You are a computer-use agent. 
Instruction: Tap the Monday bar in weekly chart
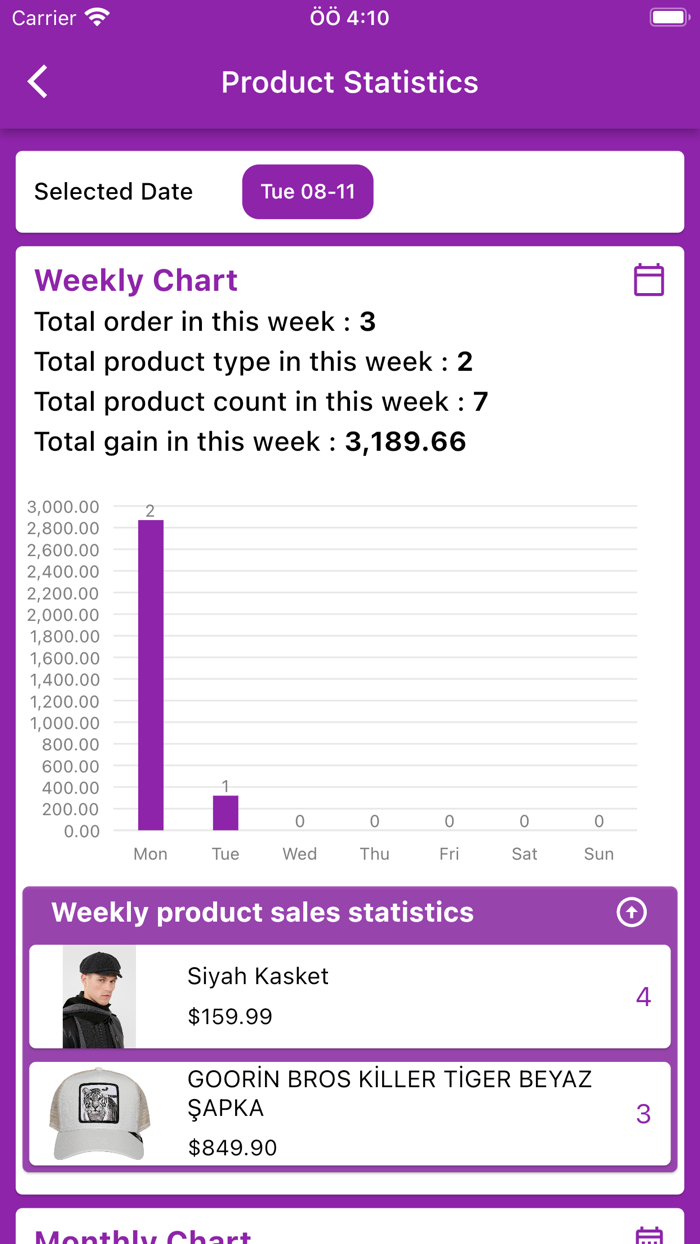point(151,675)
